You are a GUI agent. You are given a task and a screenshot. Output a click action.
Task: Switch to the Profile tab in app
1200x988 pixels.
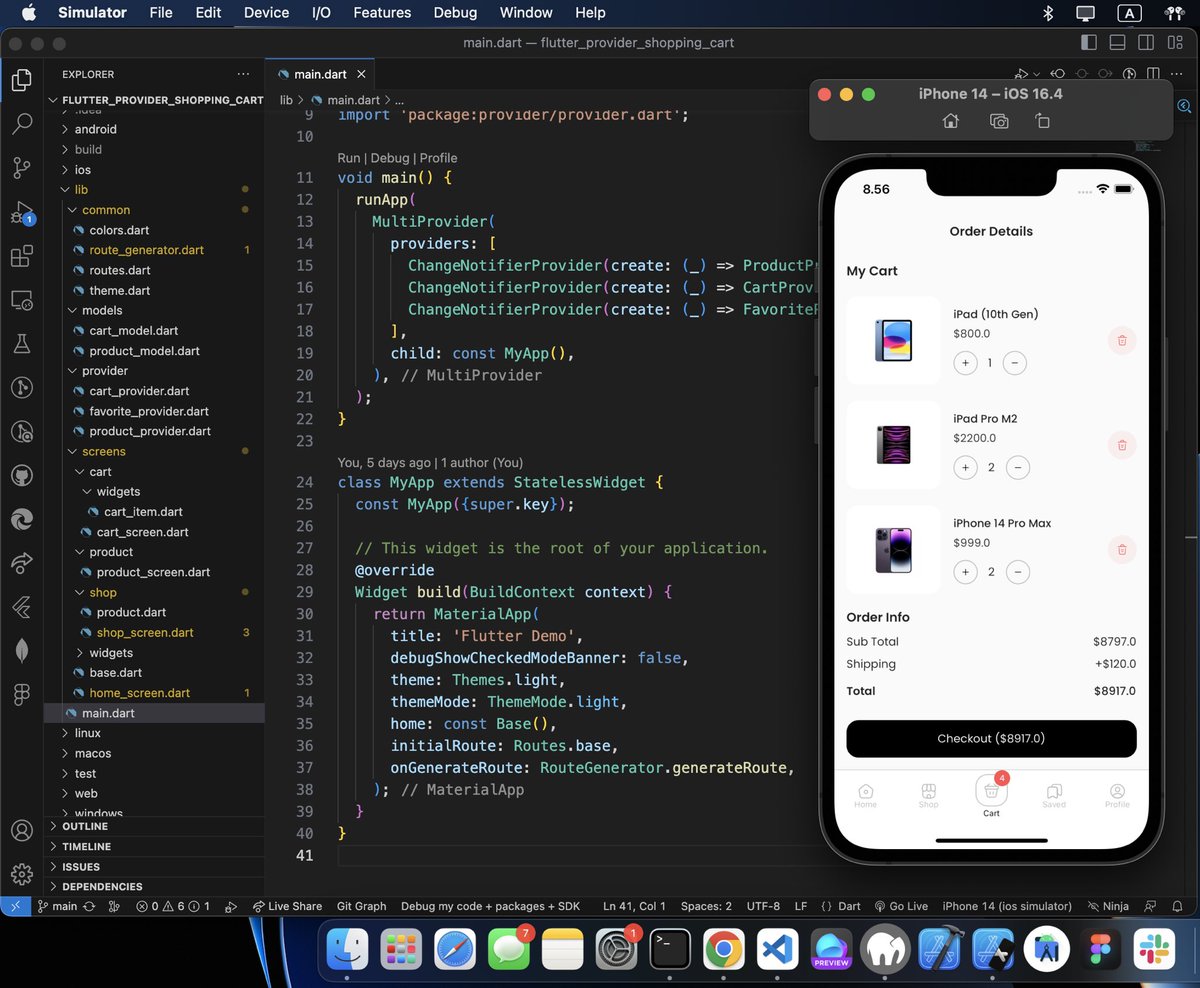pyautogui.click(x=1117, y=796)
